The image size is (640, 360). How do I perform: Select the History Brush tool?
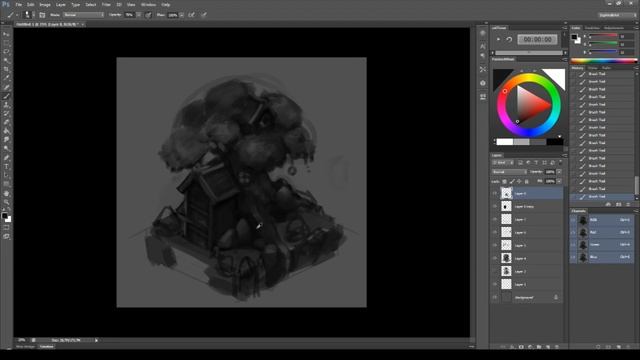6,113
